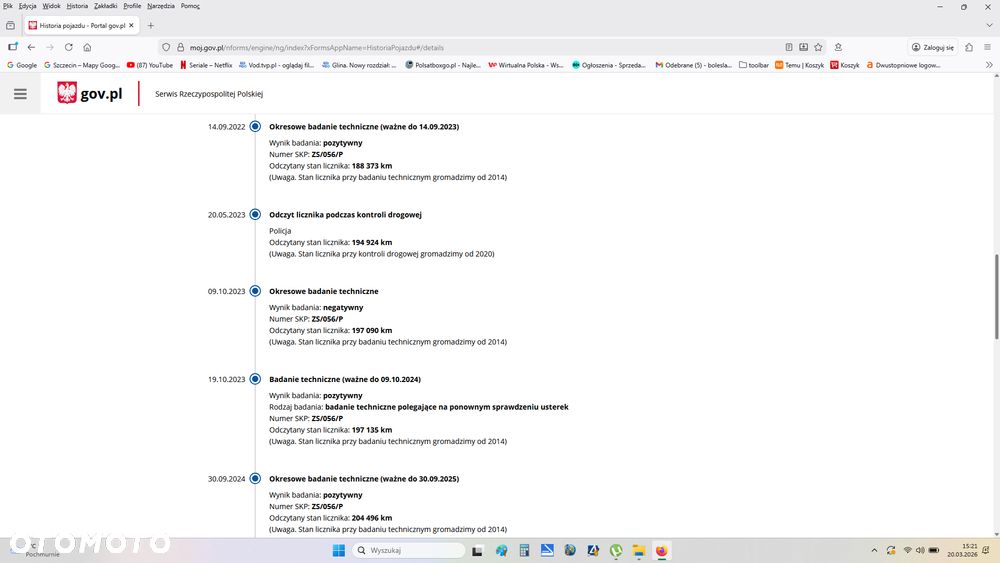Open the toolbar bookmarks folder
This screenshot has height=563, width=1000.
coord(754,65)
